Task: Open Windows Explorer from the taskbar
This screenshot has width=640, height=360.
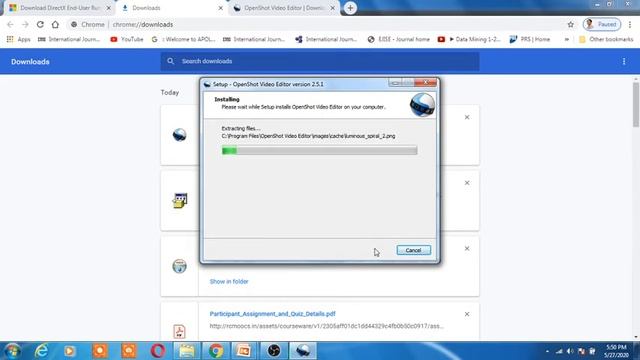Action: (x=187, y=351)
